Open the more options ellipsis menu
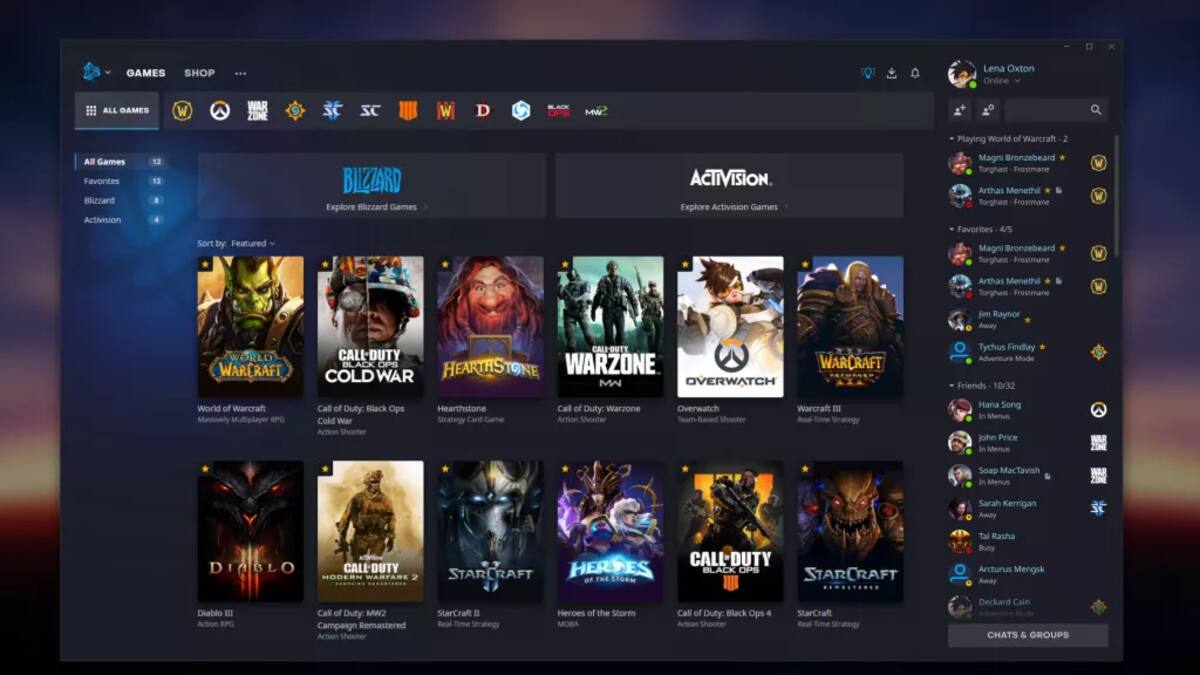This screenshot has height=675, width=1200. [240, 73]
